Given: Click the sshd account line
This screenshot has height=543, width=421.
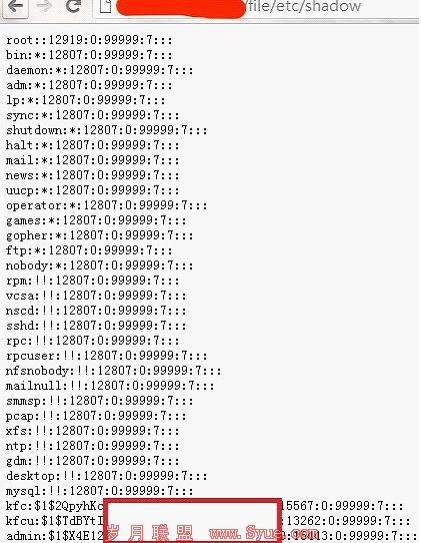Looking at the screenshot, I should [96, 326].
